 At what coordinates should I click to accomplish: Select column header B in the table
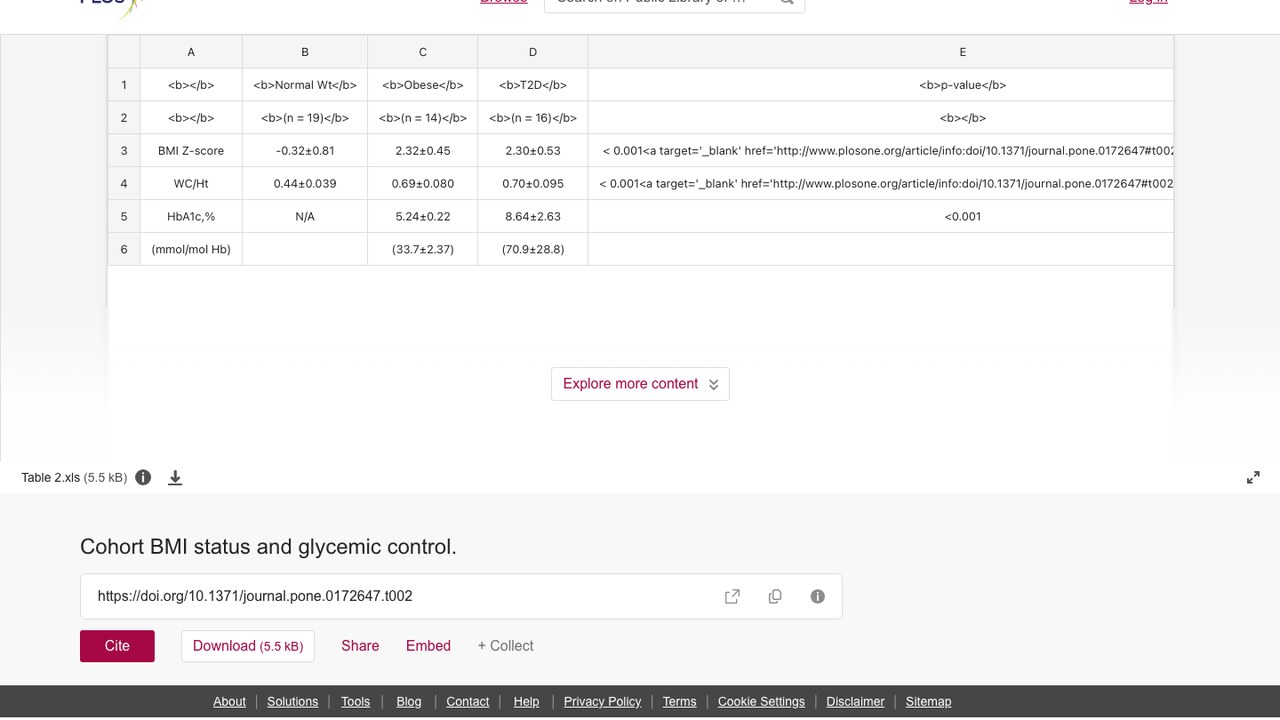305,52
